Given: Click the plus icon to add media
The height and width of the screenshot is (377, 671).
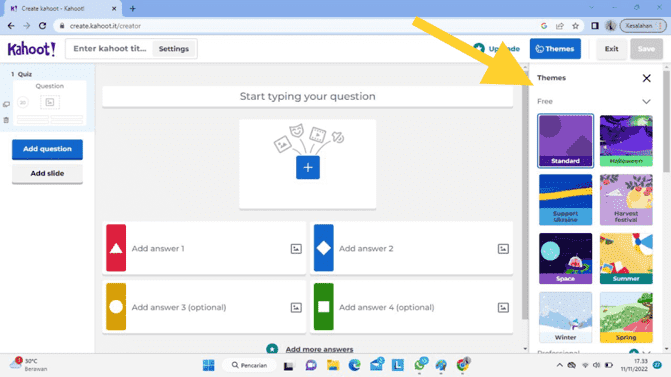Looking at the screenshot, I should 308,167.
